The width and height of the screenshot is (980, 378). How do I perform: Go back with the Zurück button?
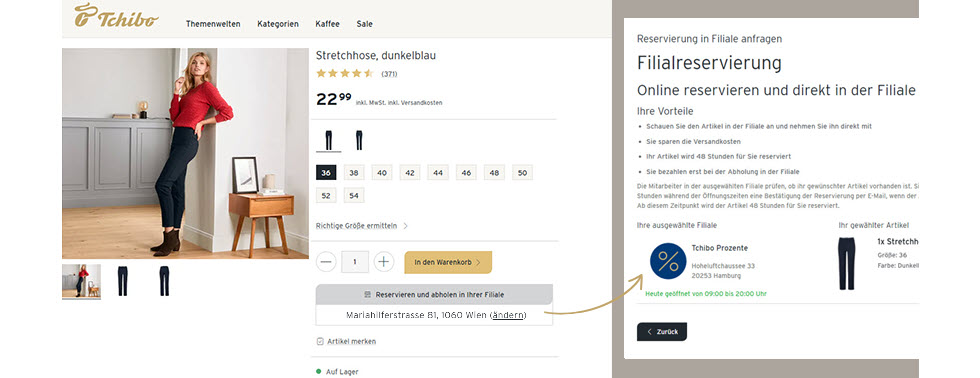pos(662,332)
